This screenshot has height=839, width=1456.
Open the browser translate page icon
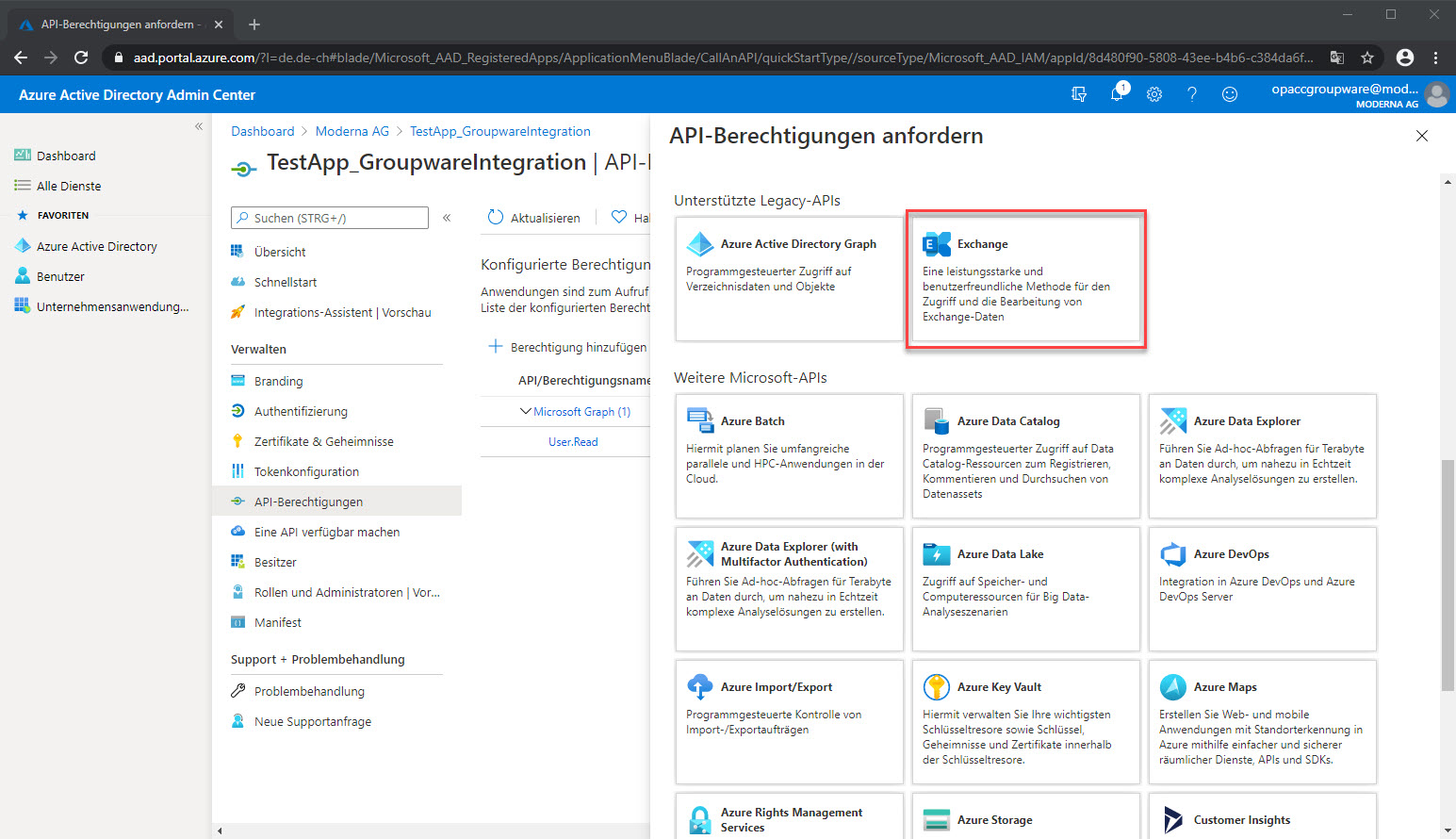click(1336, 58)
